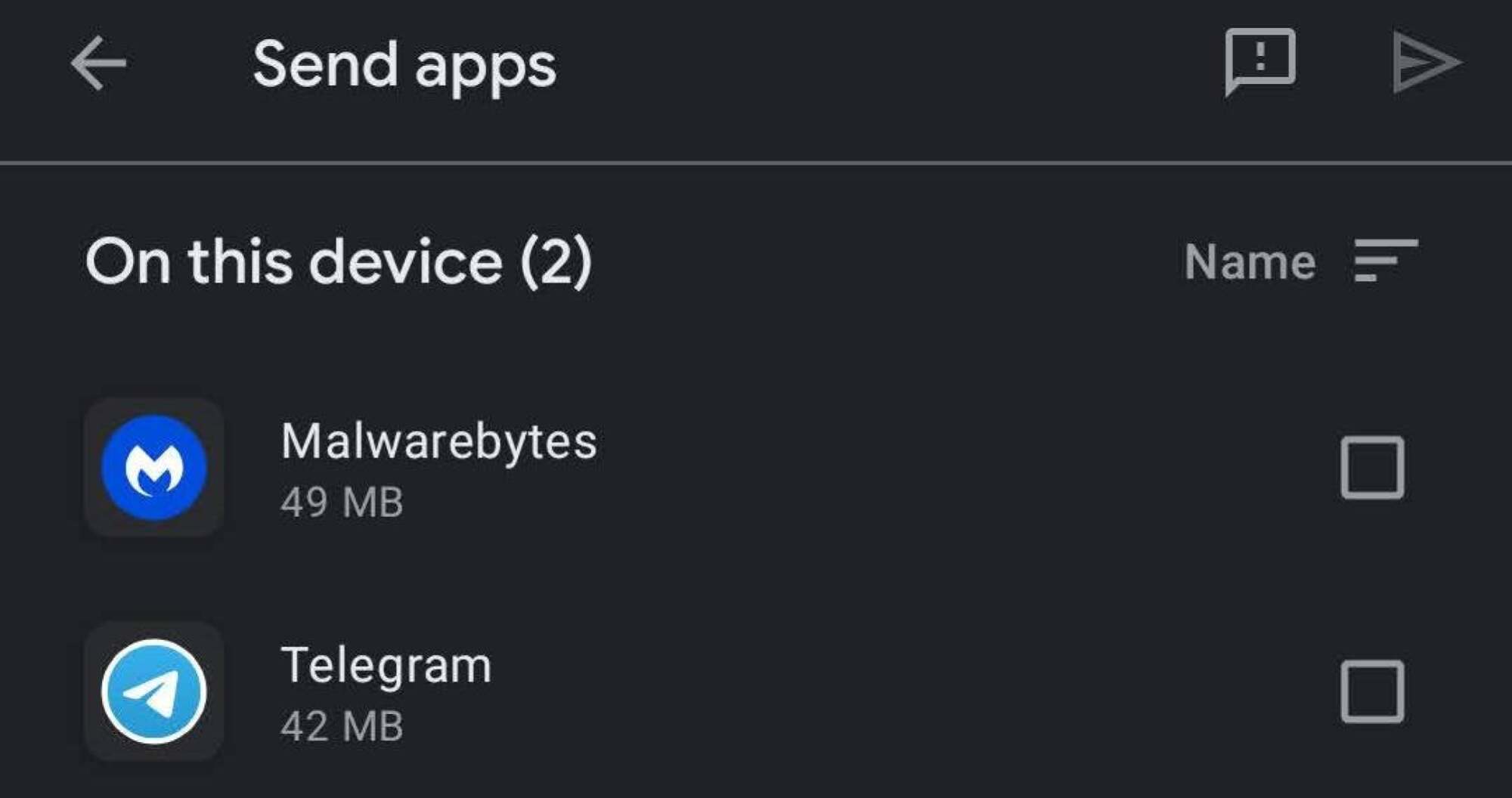This screenshot has width=1512, height=798.
Task: Click the Malwarebytes app name
Action: pyautogui.click(x=438, y=441)
